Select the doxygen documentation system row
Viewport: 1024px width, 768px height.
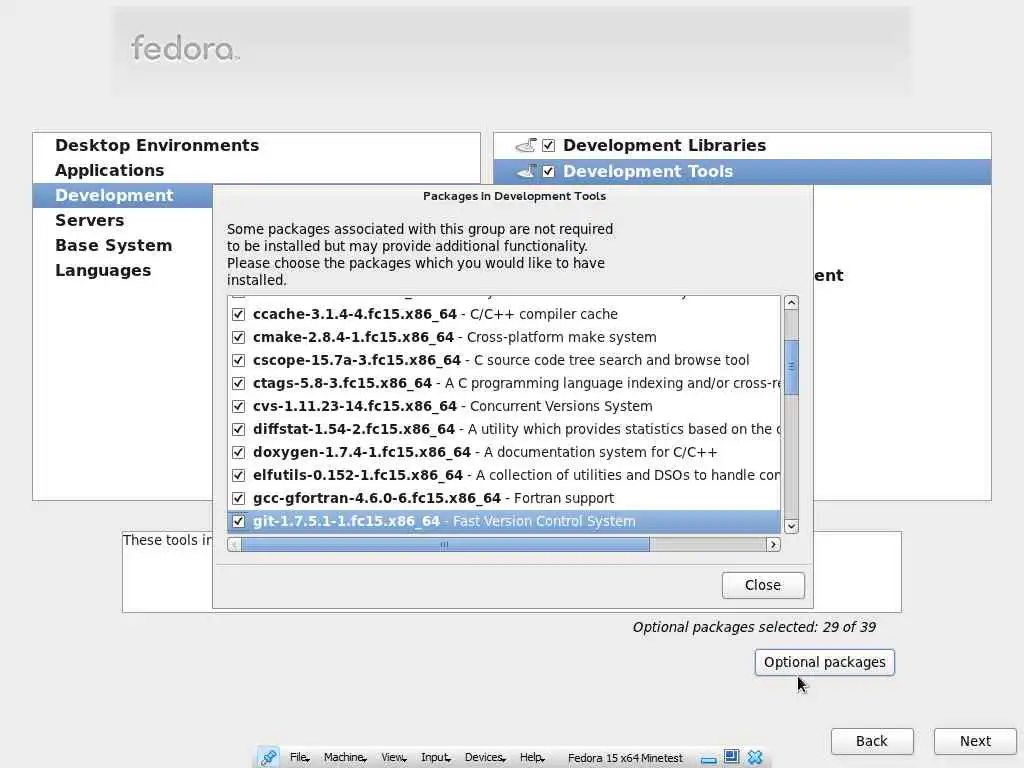[504, 452]
